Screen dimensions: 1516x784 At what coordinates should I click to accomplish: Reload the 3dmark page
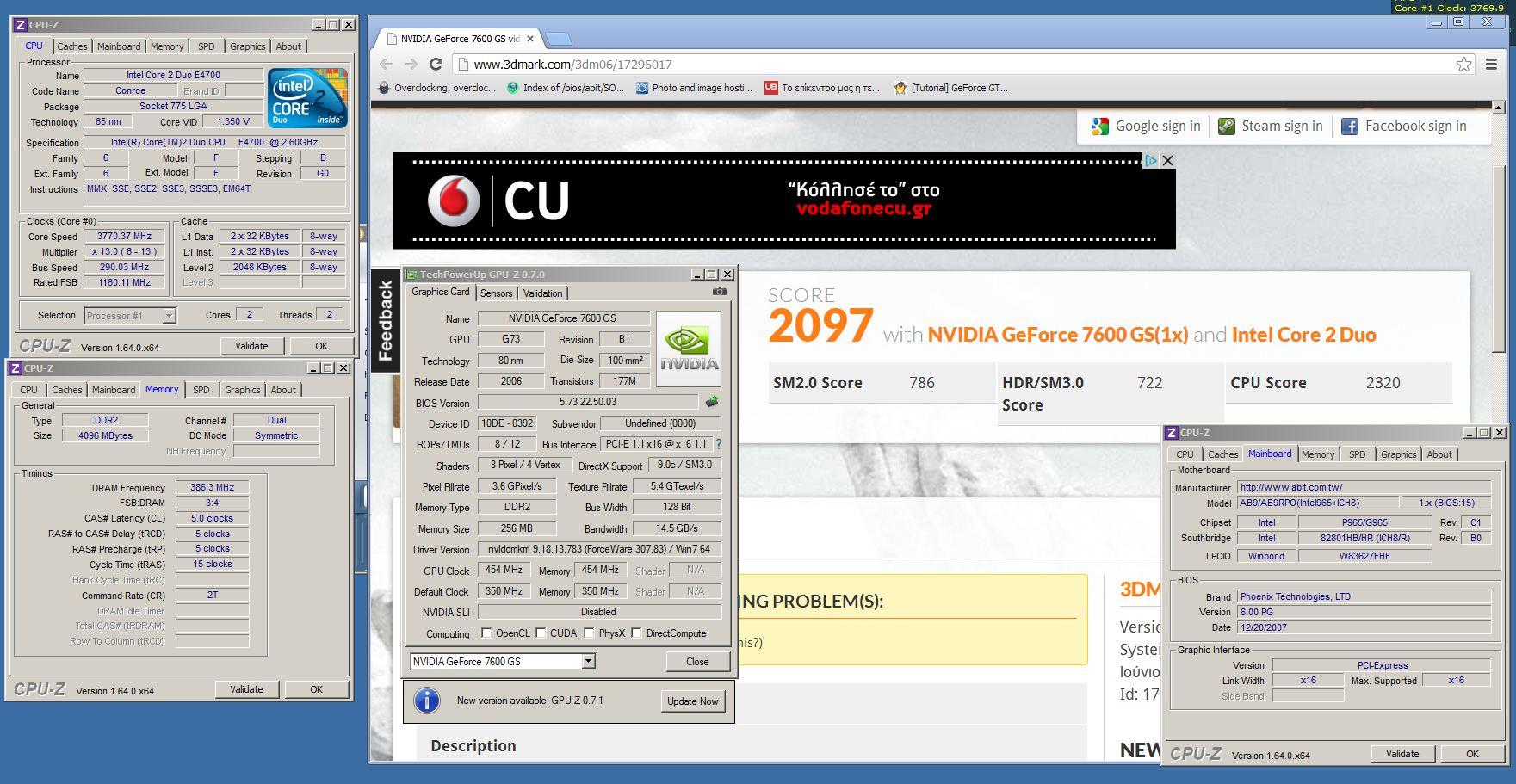coord(436,65)
